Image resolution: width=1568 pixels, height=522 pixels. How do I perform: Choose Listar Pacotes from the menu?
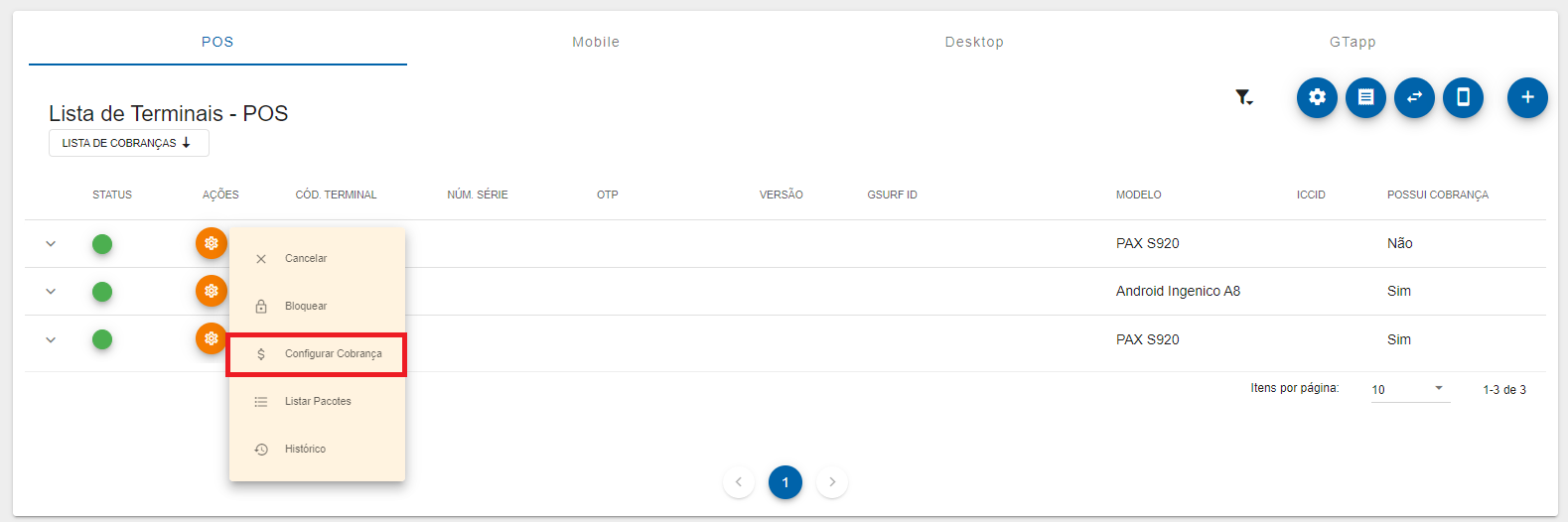coord(317,401)
